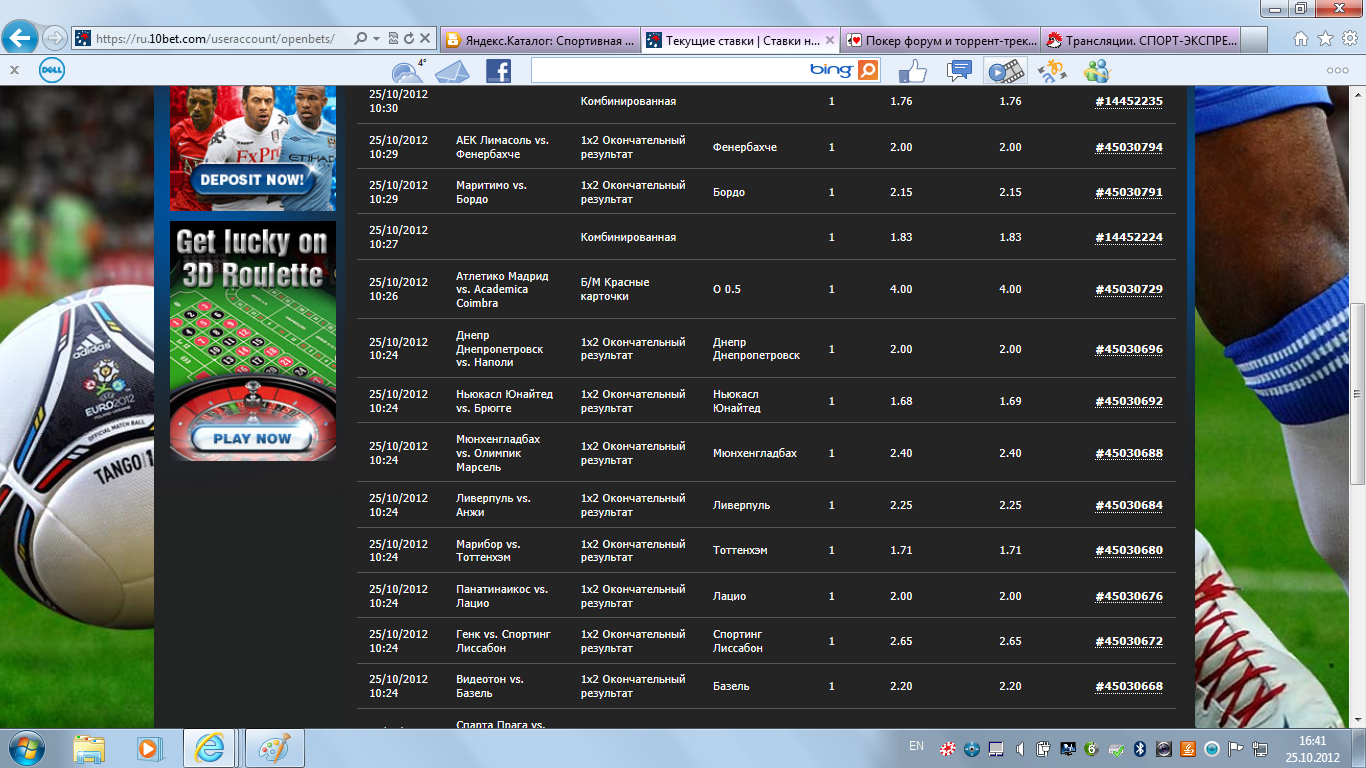Click the thumbs-up like icon
1366x768 pixels.
pos(912,71)
